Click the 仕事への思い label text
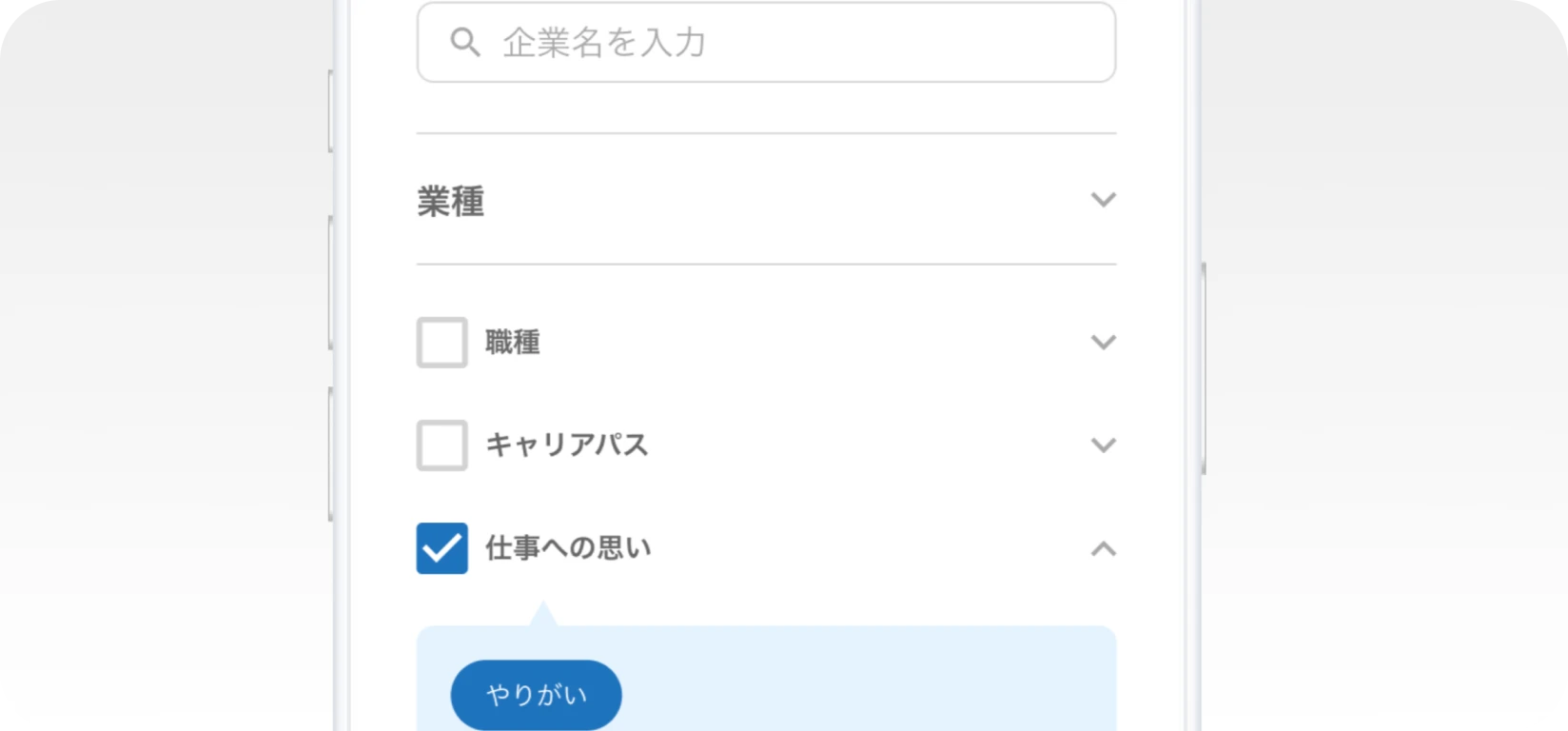Viewport: 1568px width, 731px height. click(x=567, y=548)
